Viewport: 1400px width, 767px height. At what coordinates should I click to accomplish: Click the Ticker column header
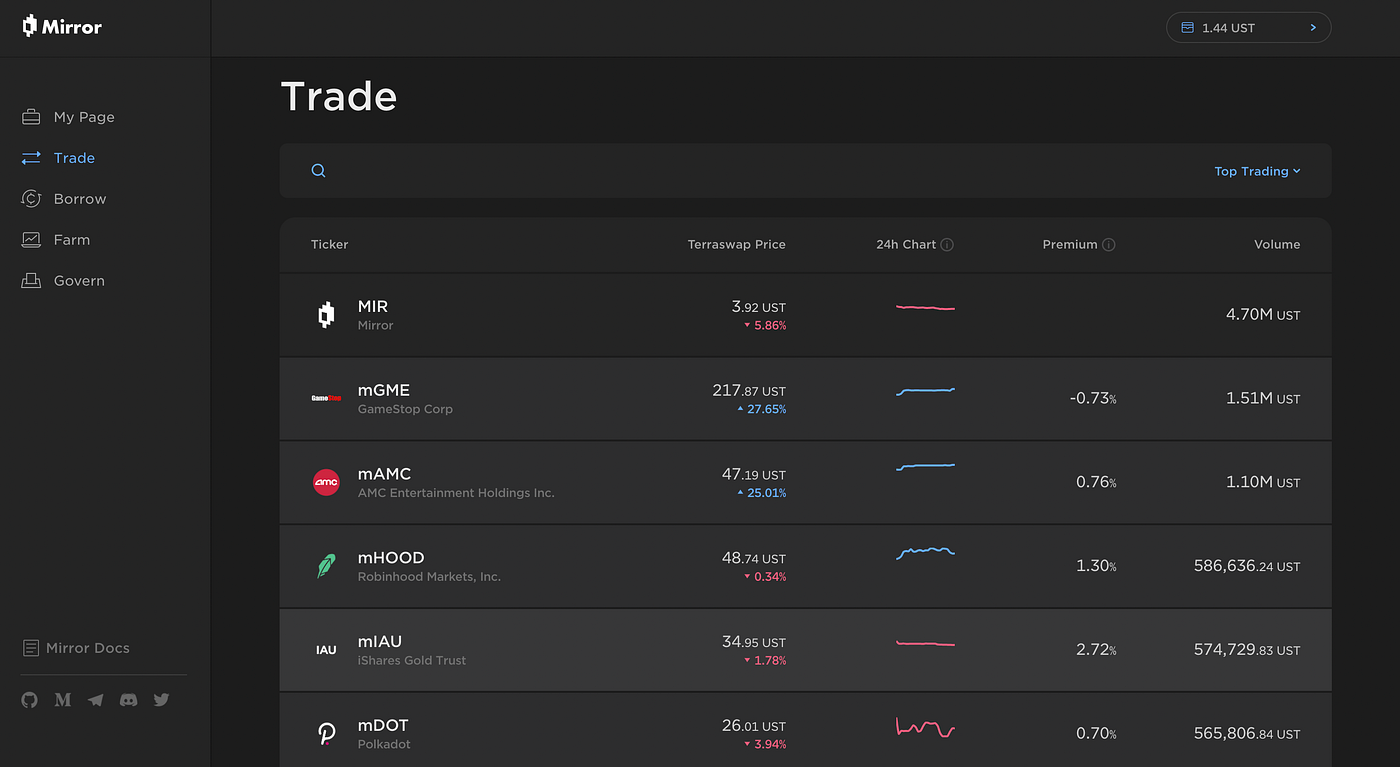330,245
